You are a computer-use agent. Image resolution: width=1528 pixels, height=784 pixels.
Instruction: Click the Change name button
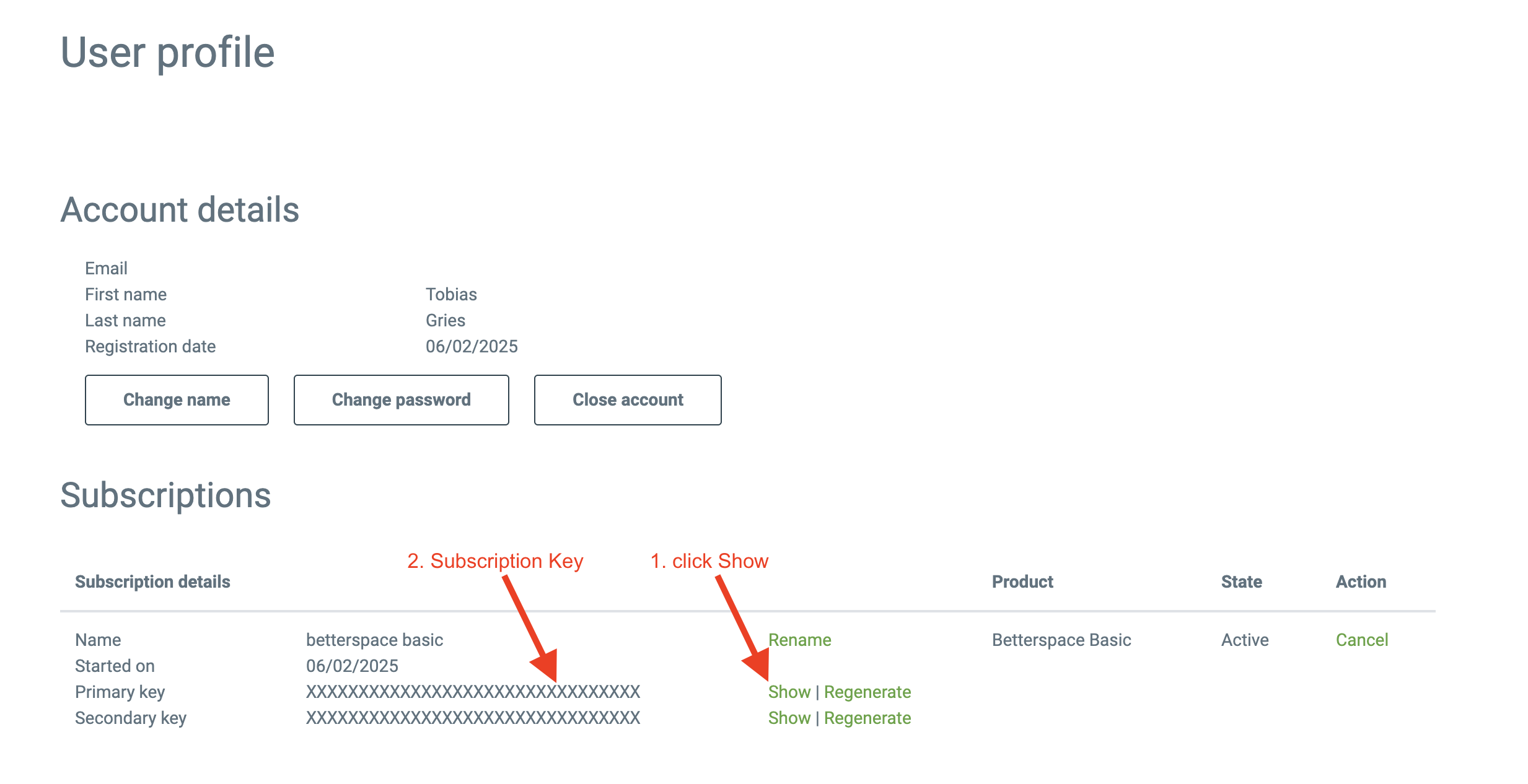[x=177, y=400]
